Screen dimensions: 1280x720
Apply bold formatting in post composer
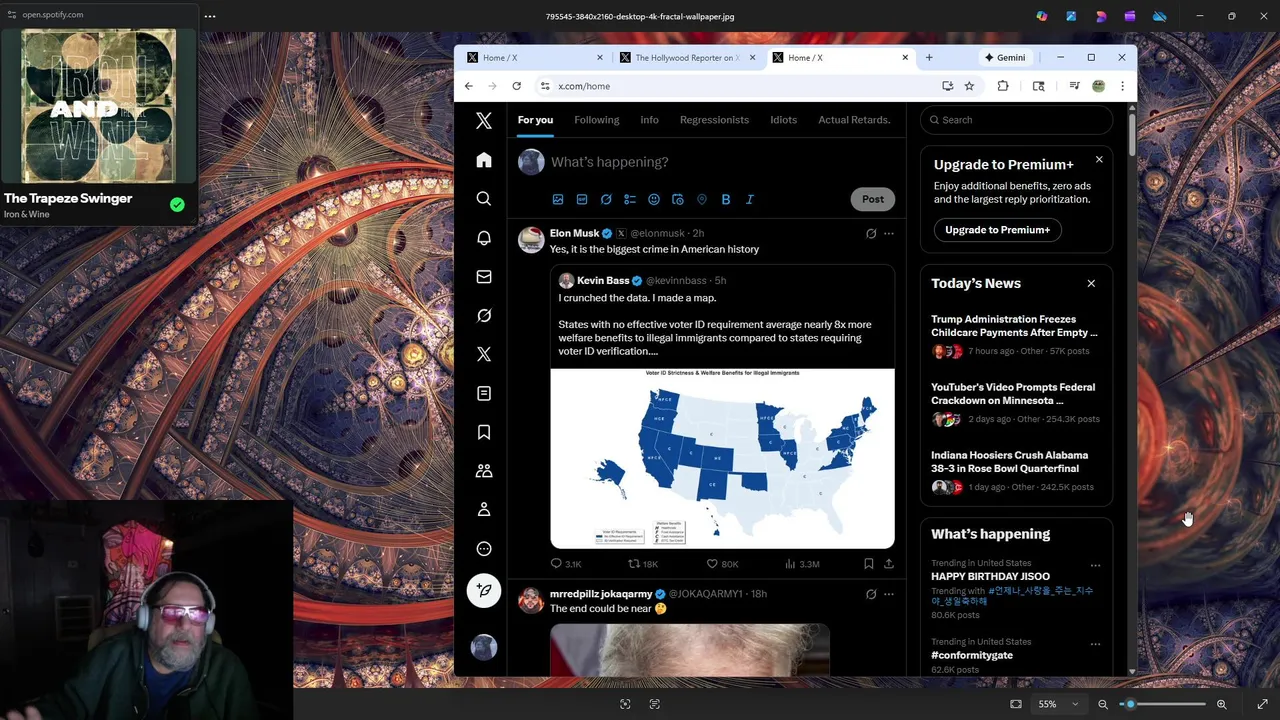click(726, 199)
